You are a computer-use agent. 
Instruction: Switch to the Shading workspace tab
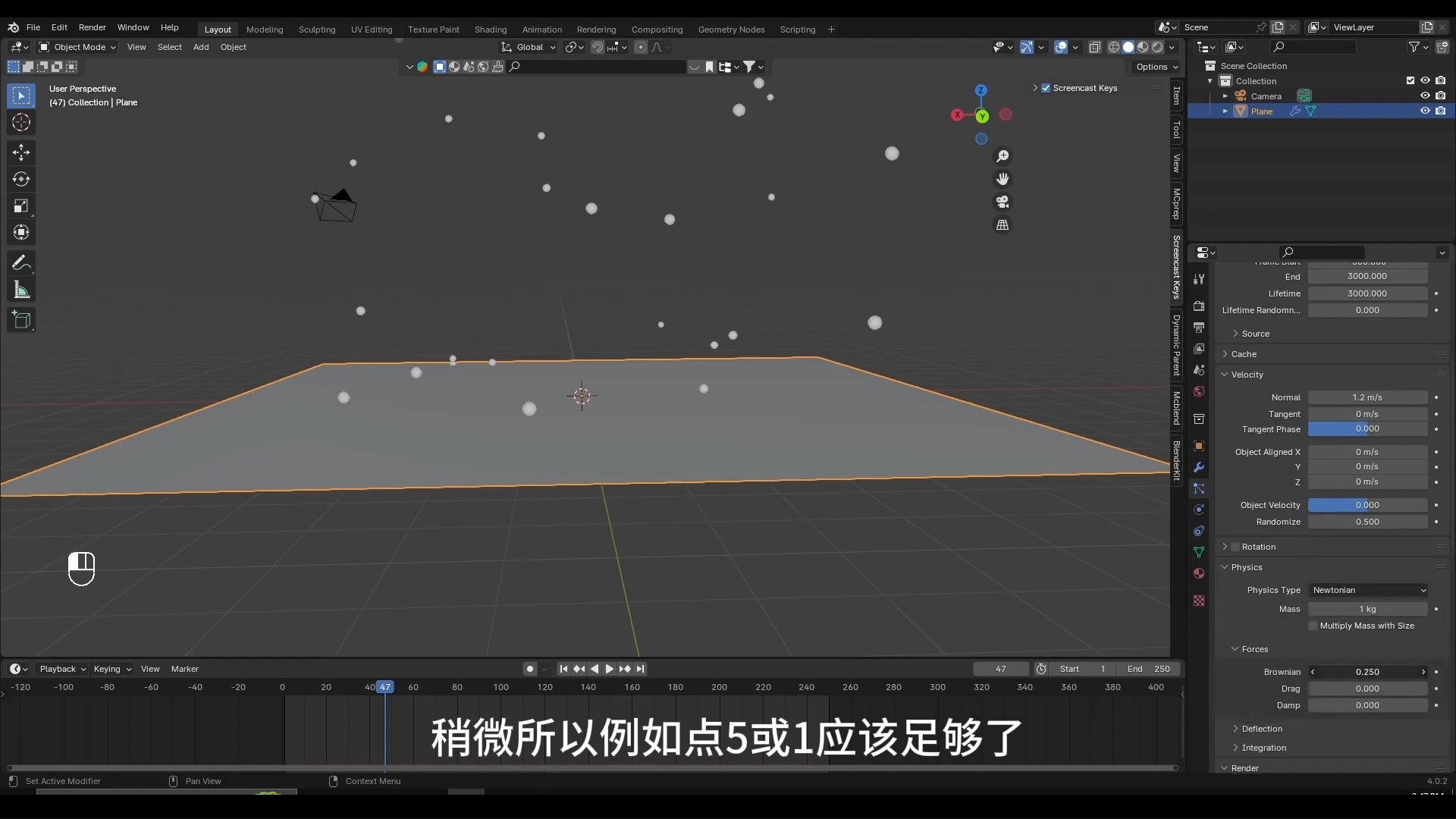(490, 30)
